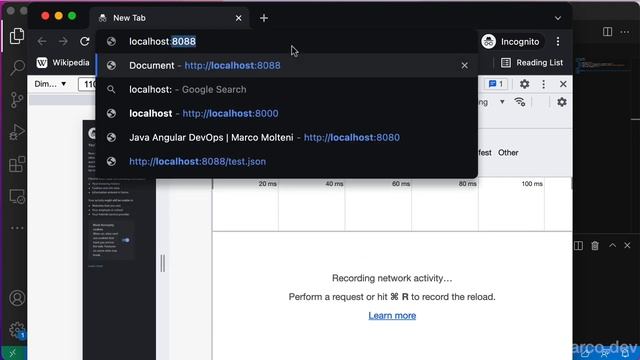Select the Other filter type
The height and width of the screenshot is (360, 640).
pos(508,153)
